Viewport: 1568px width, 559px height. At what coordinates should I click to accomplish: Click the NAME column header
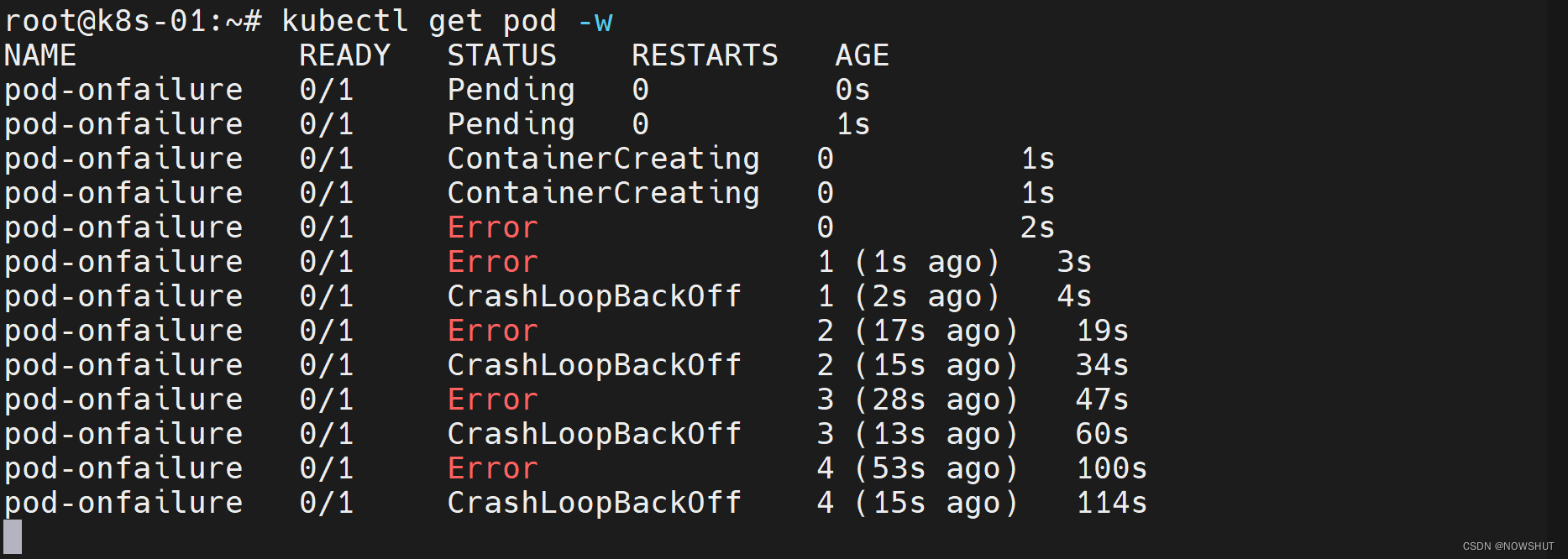tap(40, 55)
